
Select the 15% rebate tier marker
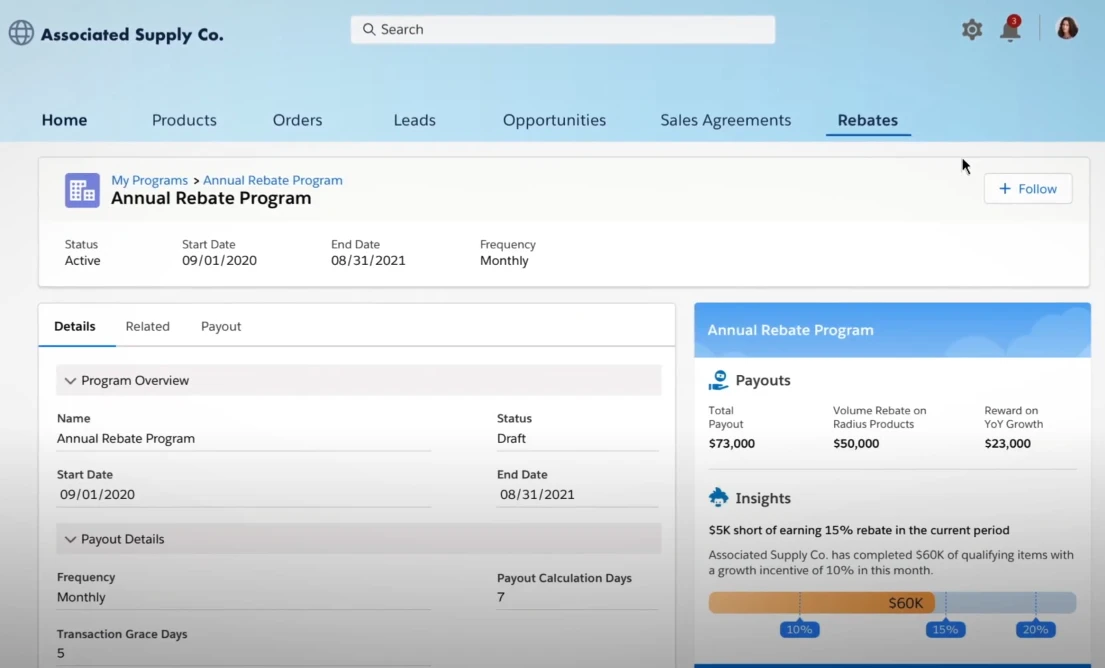945,629
